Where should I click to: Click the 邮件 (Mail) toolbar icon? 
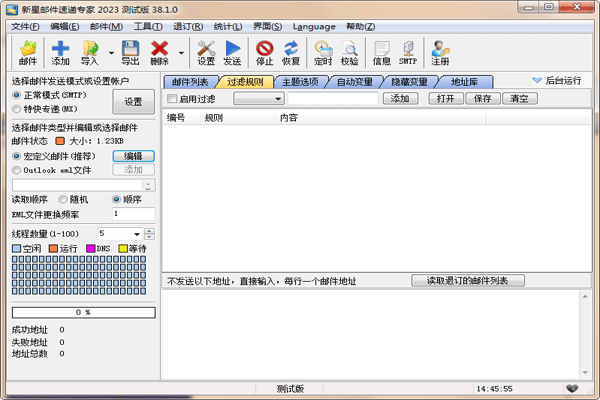point(28,52)
